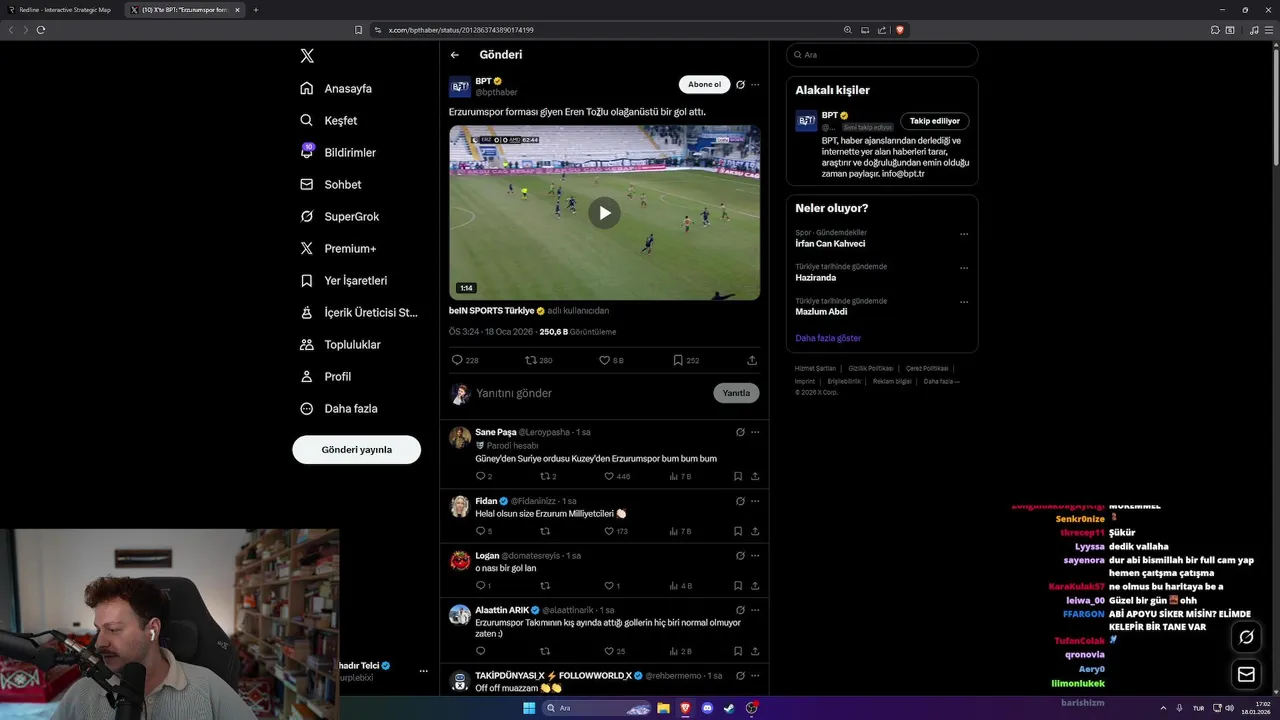Open more options on BPT's post
This screenshot has height=720, width=1280.
click(755, 85)
